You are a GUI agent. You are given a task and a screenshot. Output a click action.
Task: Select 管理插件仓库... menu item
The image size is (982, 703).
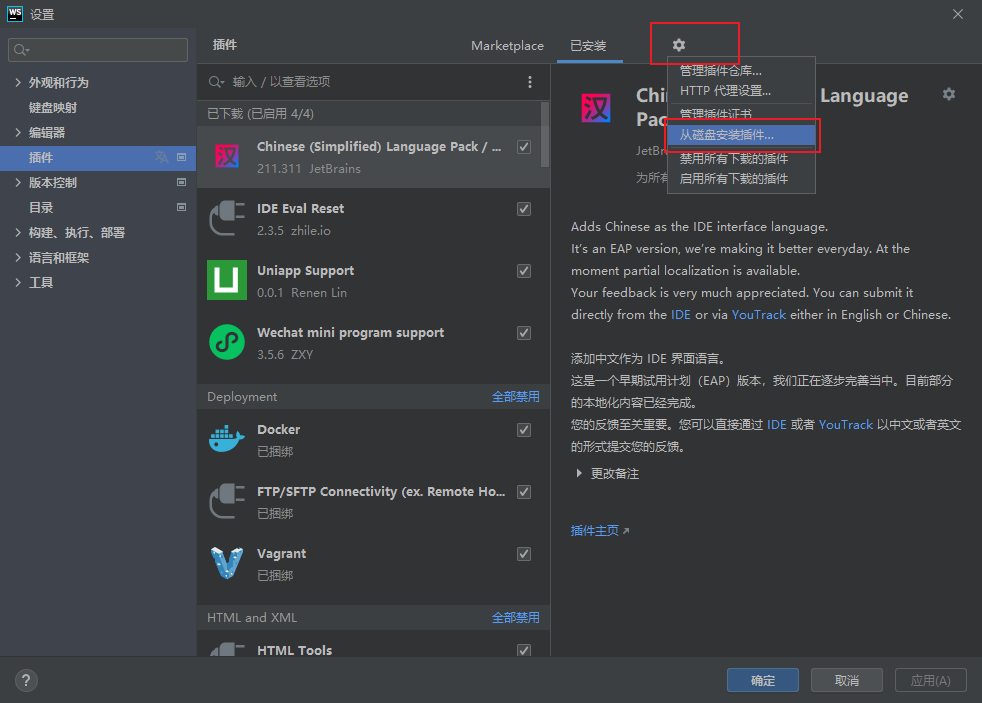[x=742, y=71]
